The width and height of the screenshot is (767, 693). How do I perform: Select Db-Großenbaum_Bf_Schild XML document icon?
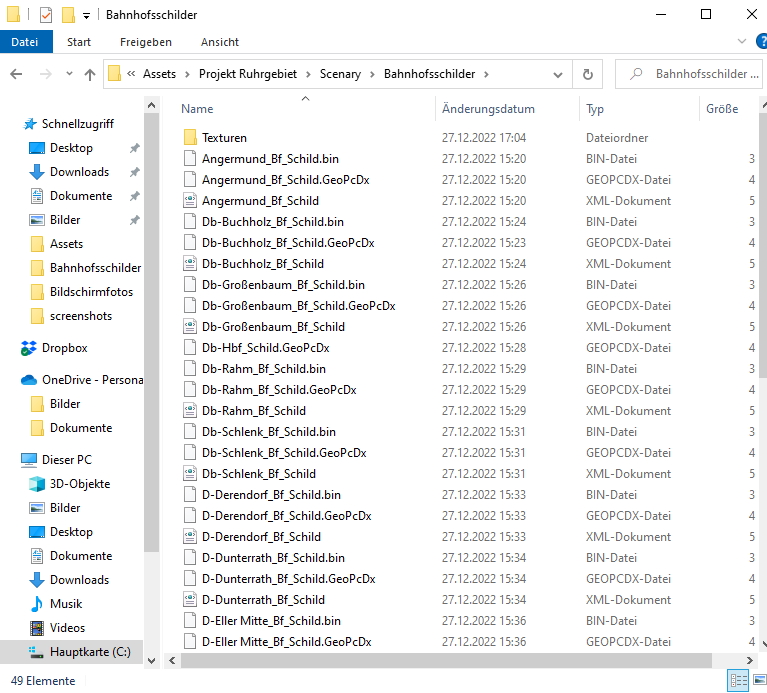[x=190, y=327]
